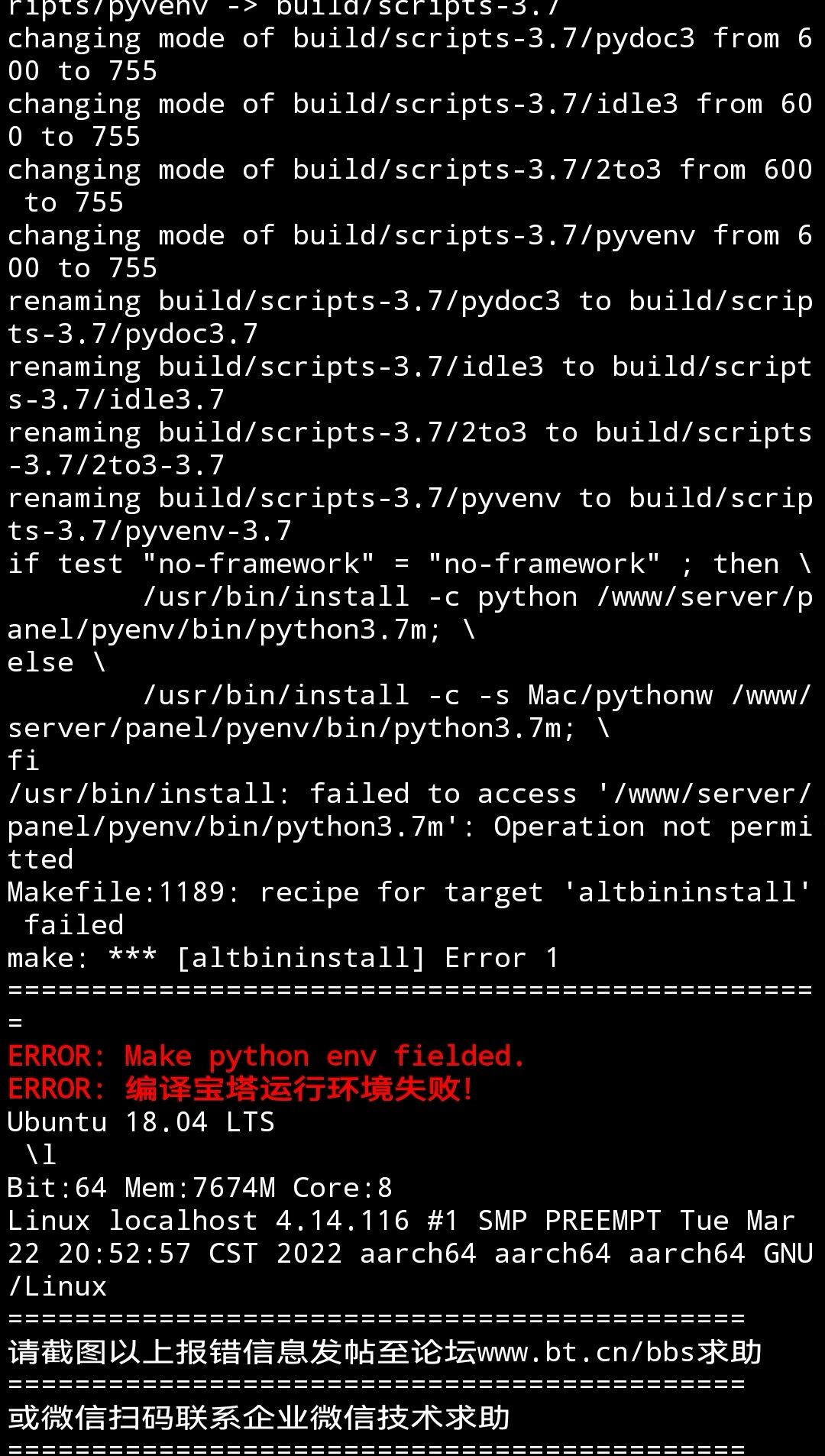Click the red 'ERROR: Make python env fielded.' line

267,1056
